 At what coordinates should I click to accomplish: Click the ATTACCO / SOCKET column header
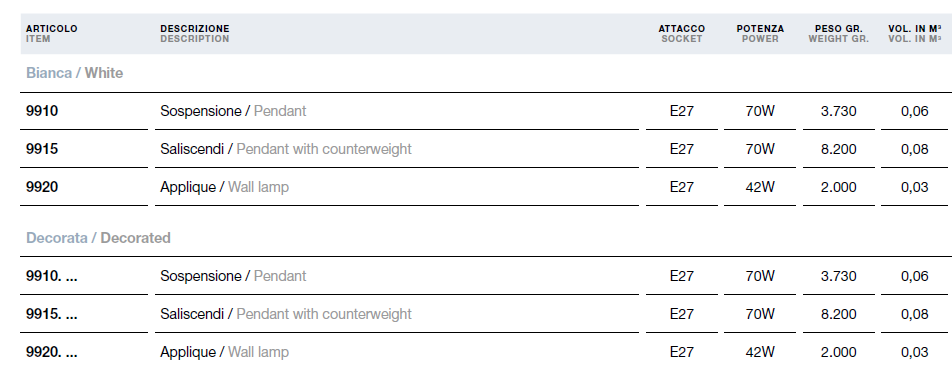coord(682,33)
